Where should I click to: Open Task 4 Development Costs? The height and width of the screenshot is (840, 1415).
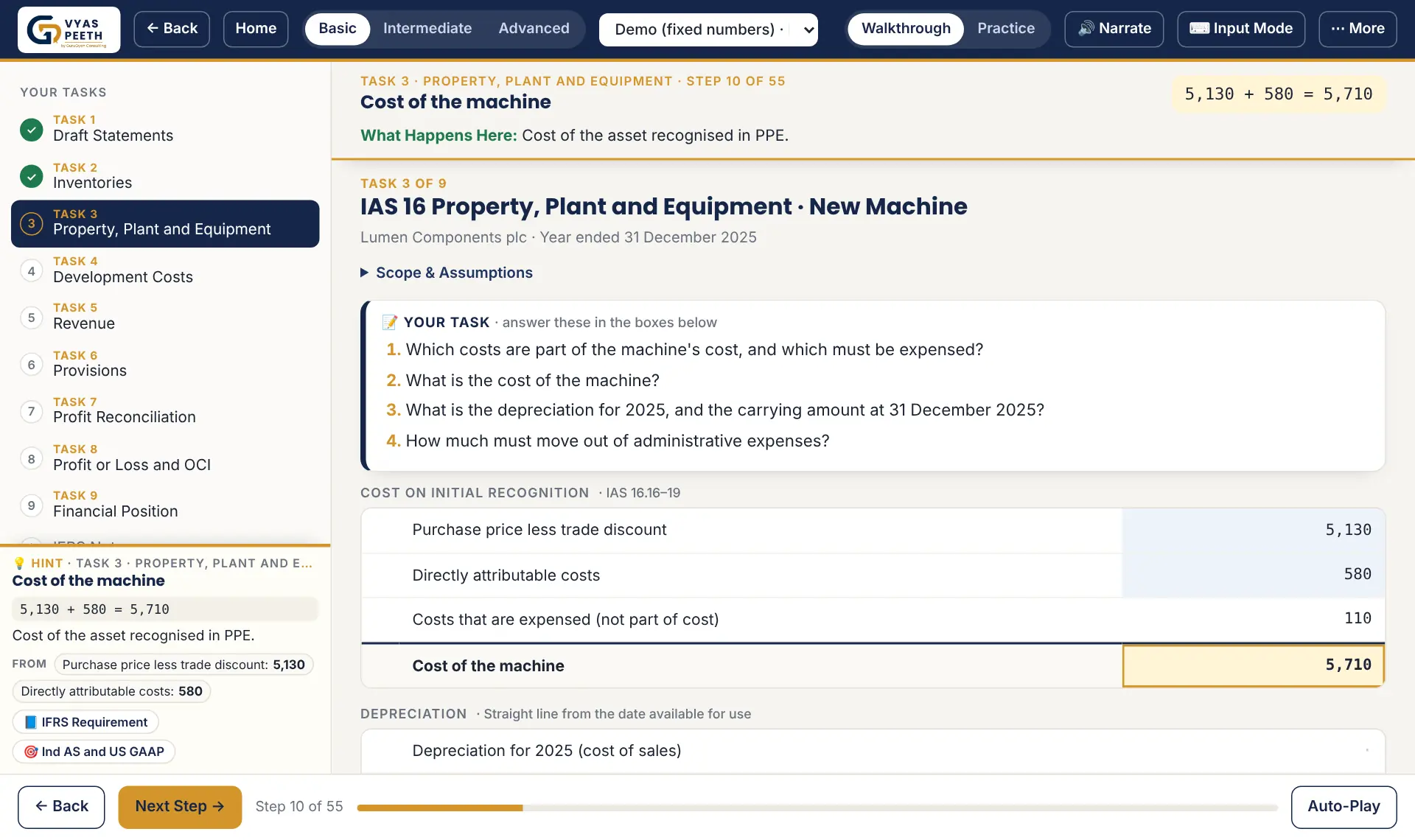[x=165, y=270]
